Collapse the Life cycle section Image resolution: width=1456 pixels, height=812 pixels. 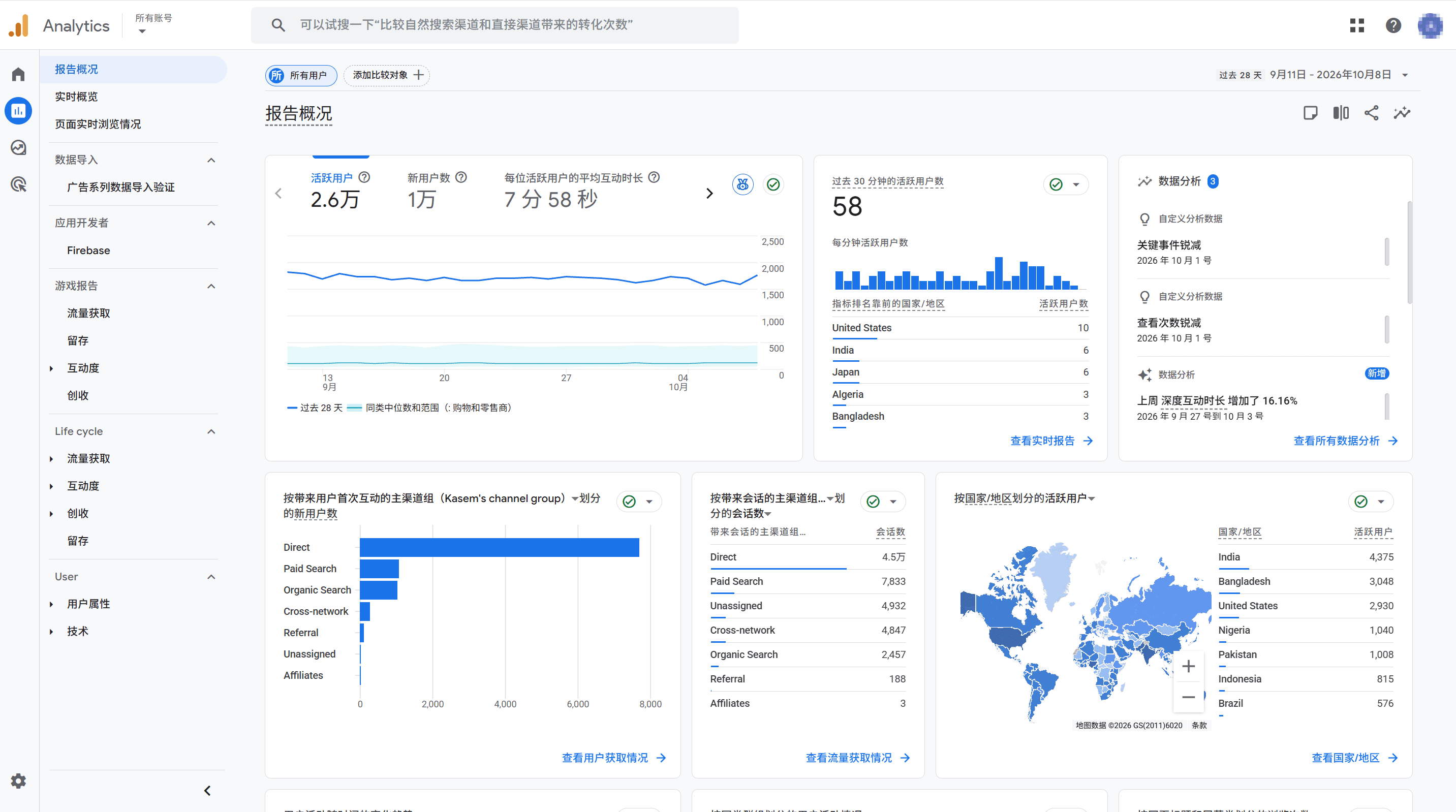click(x=211, y=431)
